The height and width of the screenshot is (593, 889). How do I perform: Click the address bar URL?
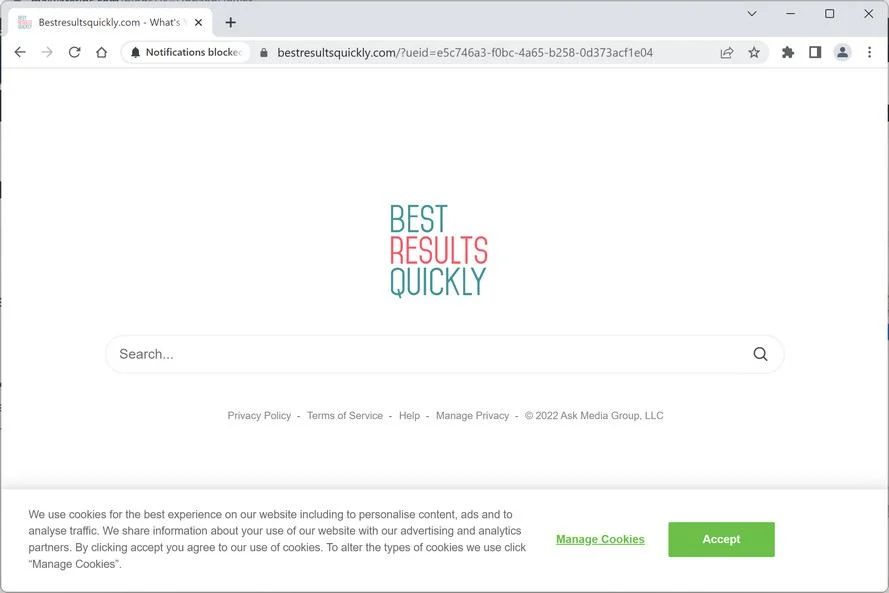tap(465, 53)
